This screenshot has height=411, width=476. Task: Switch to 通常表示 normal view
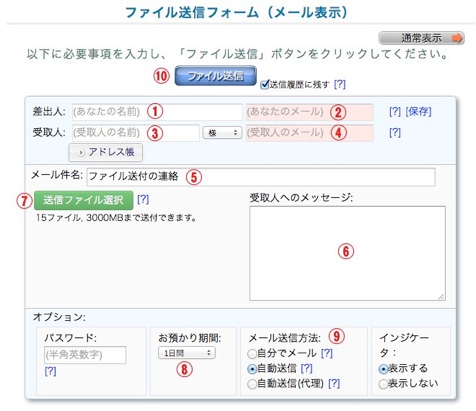coord(421,38)
